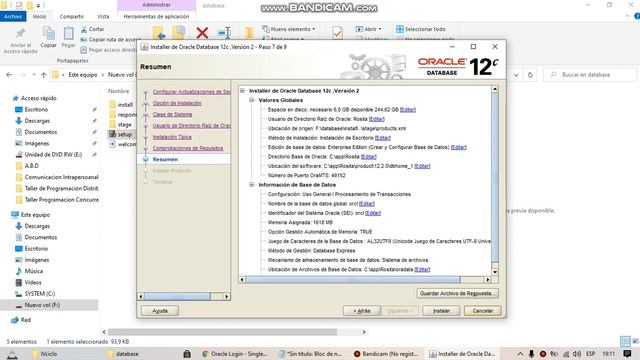Open the Abrir dropdown in ribbon

point(369,29)
